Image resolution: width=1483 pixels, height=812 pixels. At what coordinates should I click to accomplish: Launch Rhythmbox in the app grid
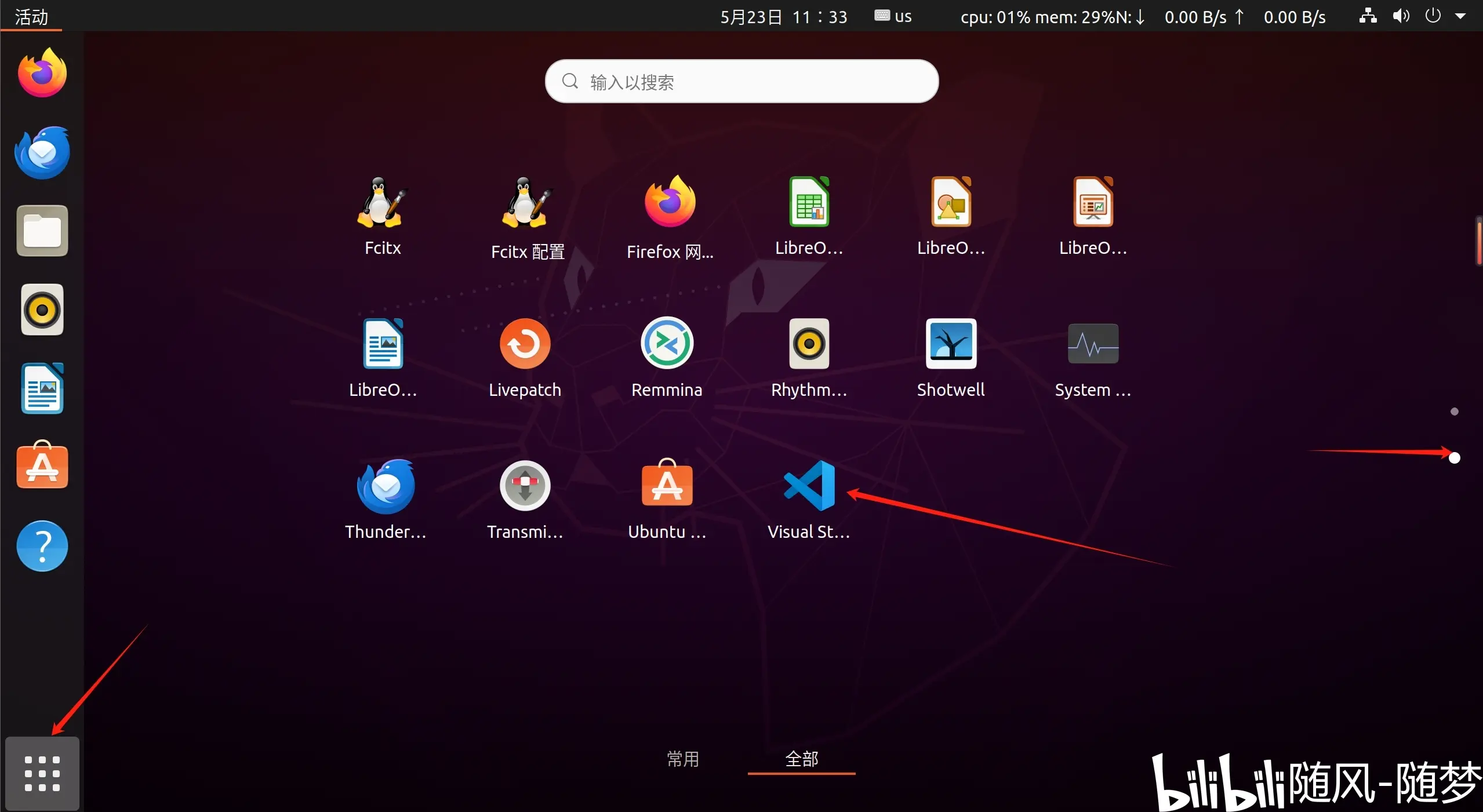coord(809,358)
